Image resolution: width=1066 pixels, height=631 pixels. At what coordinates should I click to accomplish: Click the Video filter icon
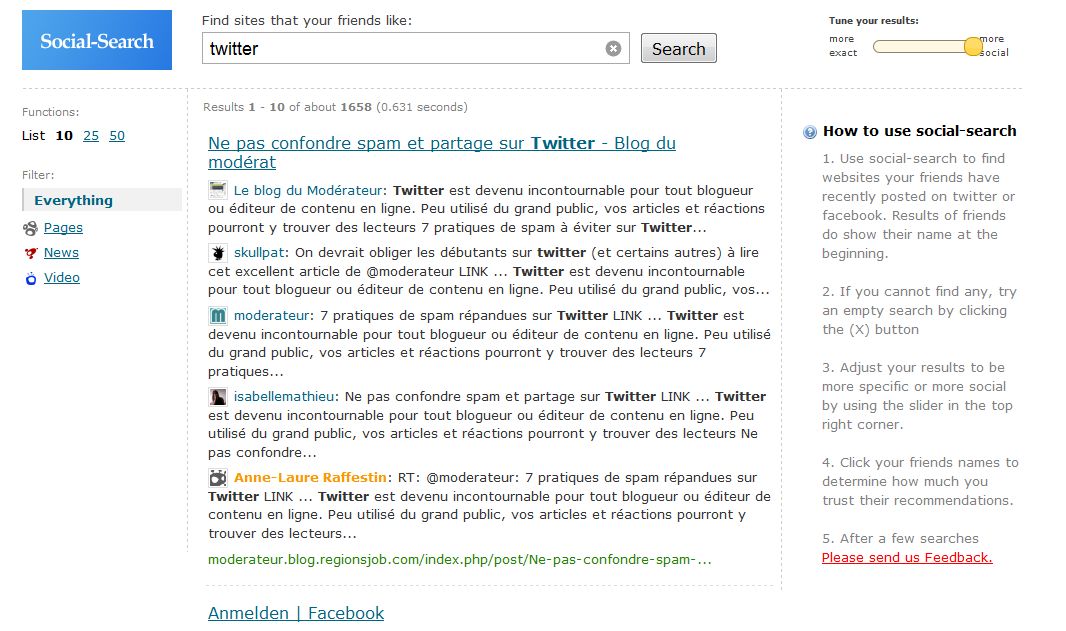click(31, 278)
